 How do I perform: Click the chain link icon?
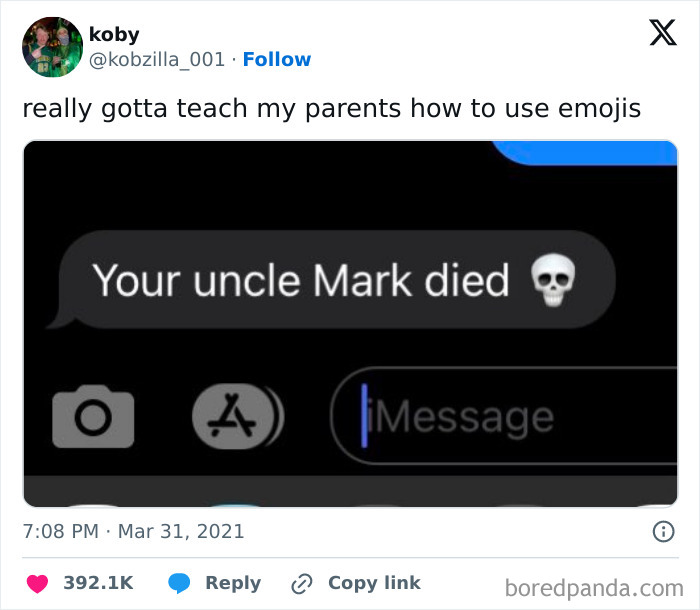point(301,583)
